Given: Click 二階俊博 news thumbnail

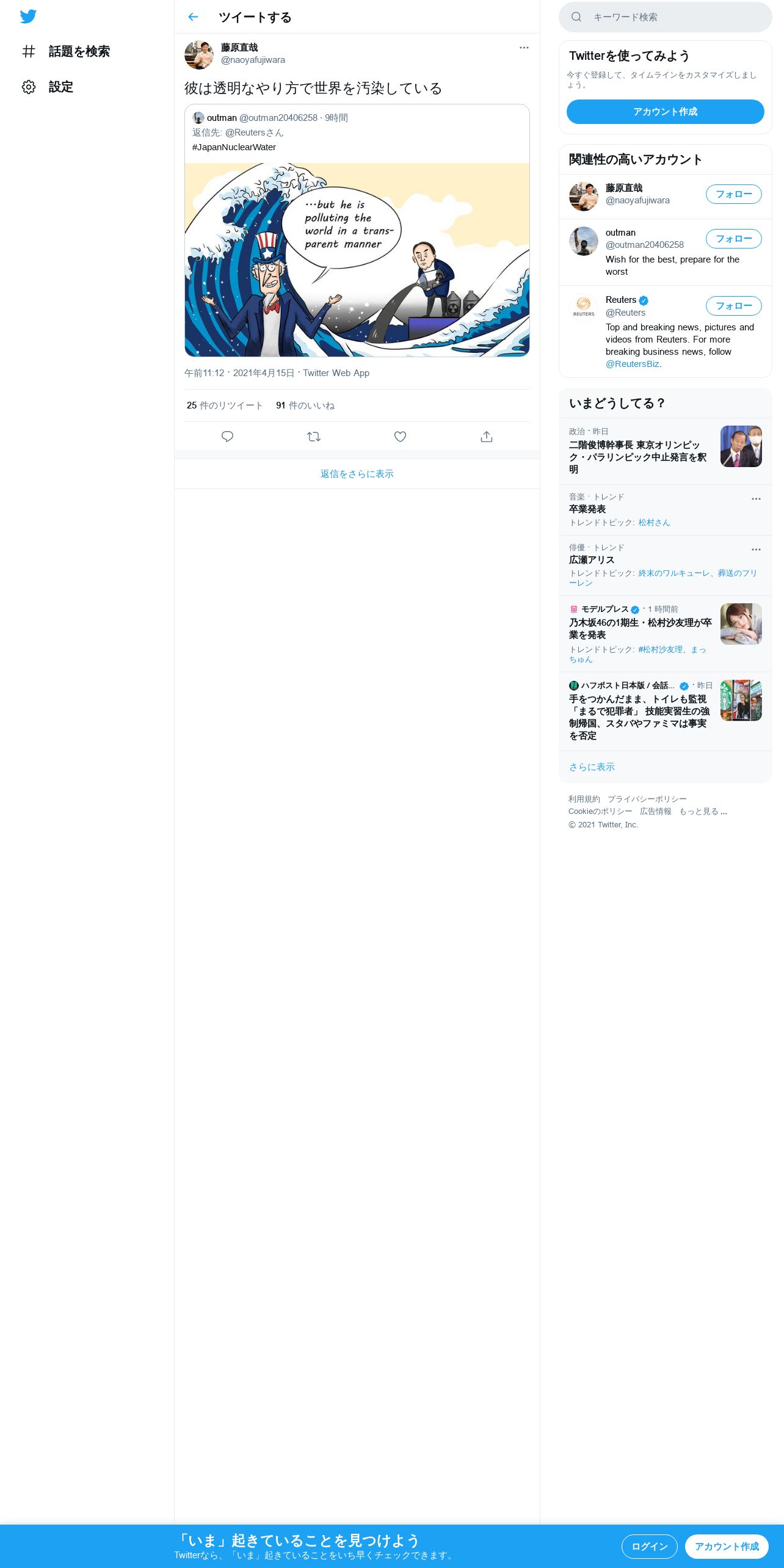Looking at the screenshot, I should point(741,446).
